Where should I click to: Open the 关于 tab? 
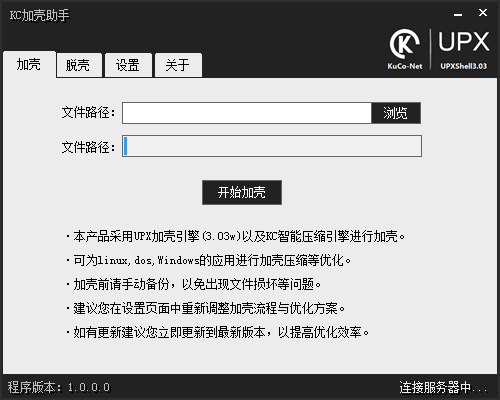[178, 65]
